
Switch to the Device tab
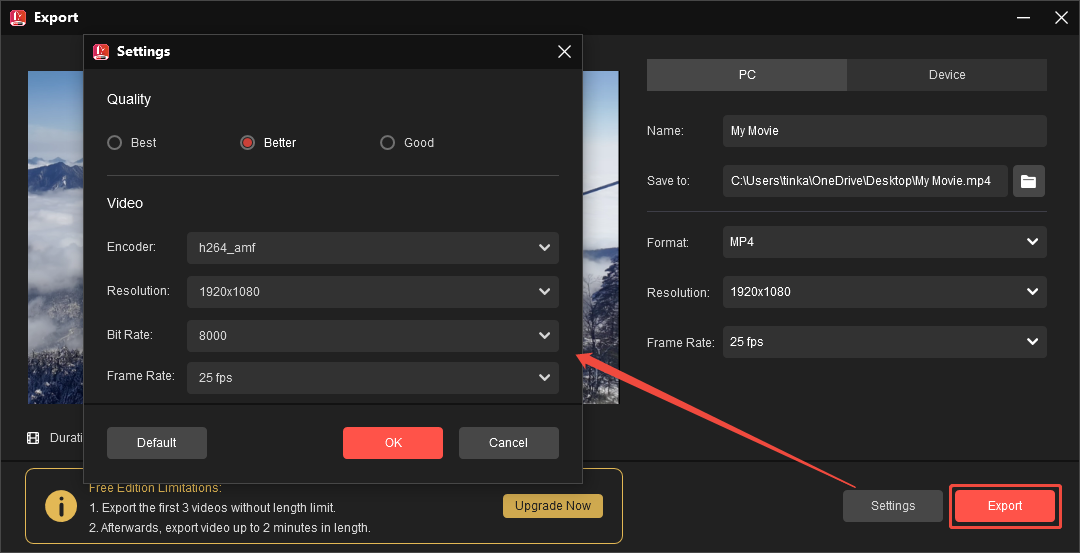947,74
